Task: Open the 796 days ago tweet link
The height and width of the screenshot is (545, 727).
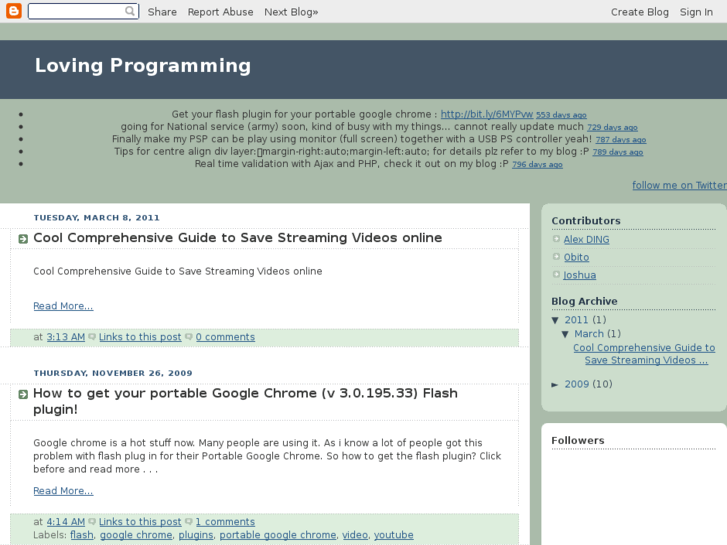Action: pyautogui.click(x=537, y=165)
